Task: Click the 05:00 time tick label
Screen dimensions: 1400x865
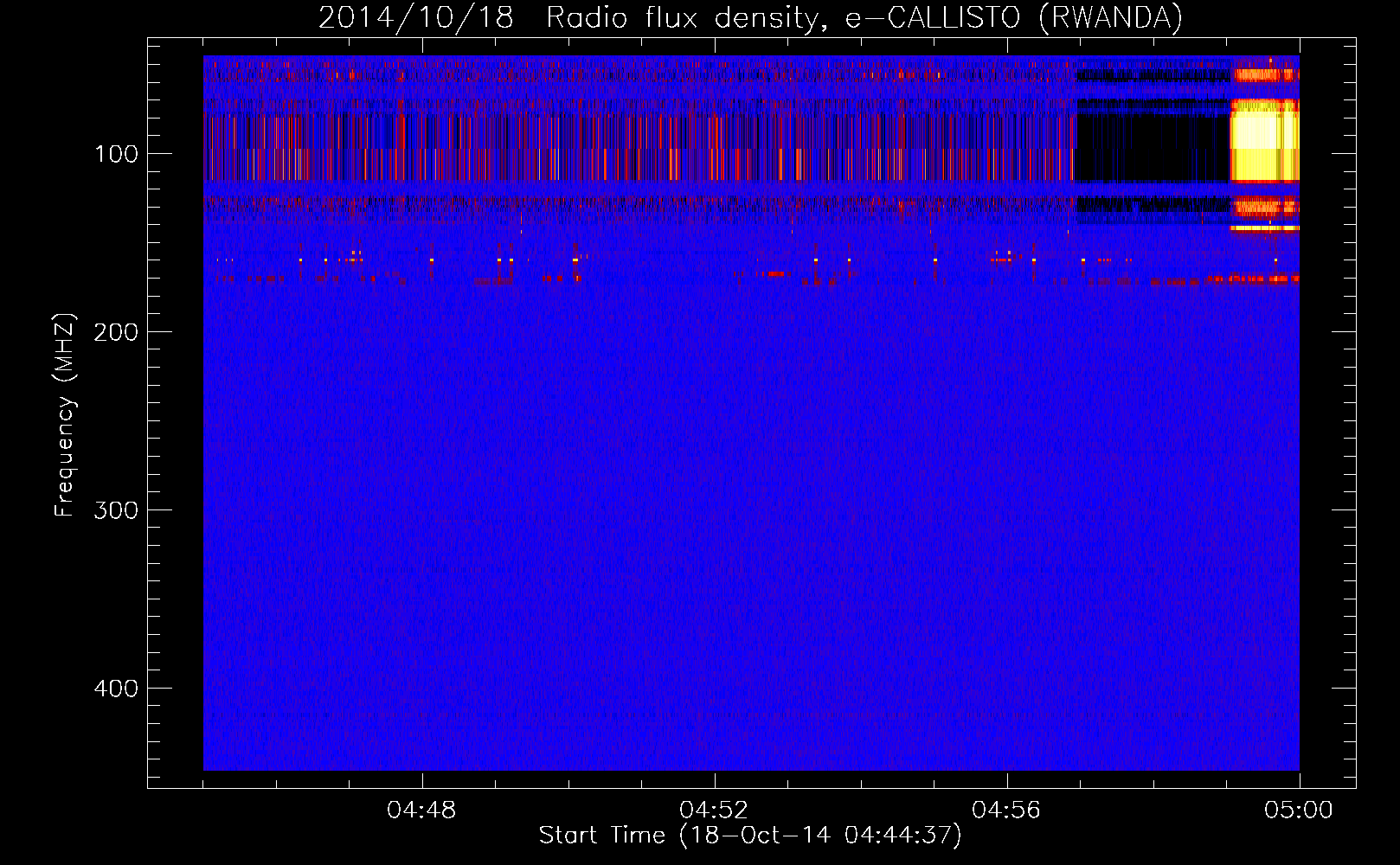Action: click(x=1299, y=811)
